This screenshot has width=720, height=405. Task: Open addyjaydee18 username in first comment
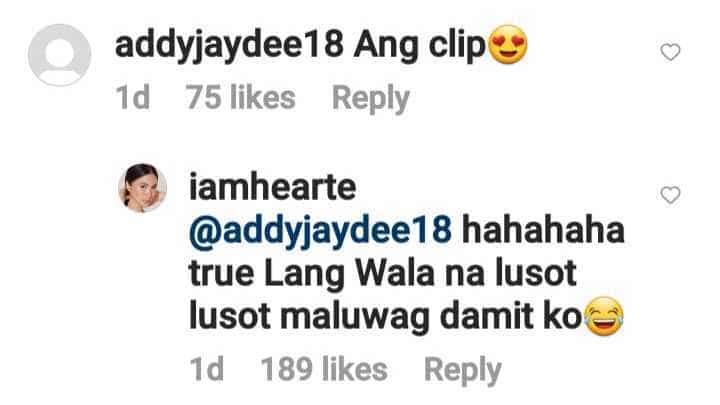(229, 47)
